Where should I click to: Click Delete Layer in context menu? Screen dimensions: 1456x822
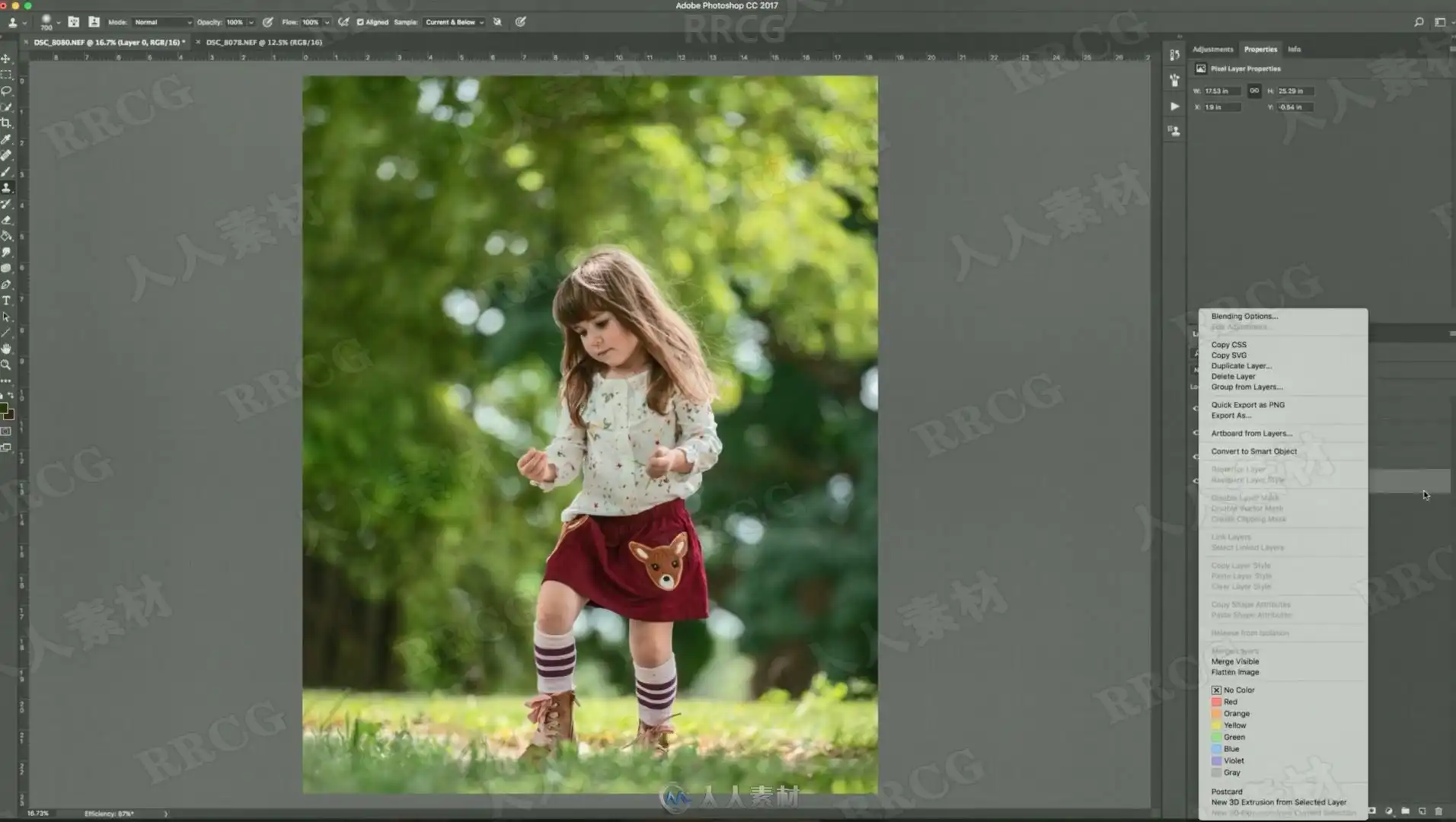[1233, 377]
